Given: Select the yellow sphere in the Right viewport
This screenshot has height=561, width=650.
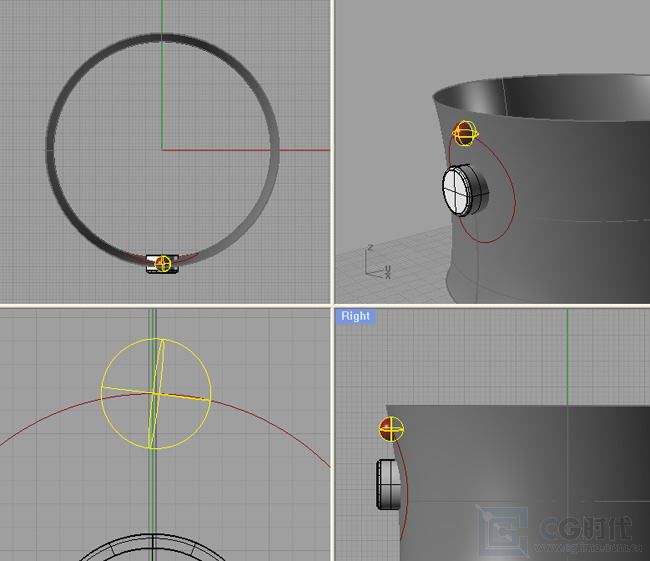Looking at the screenshot, I should point(391,429).
